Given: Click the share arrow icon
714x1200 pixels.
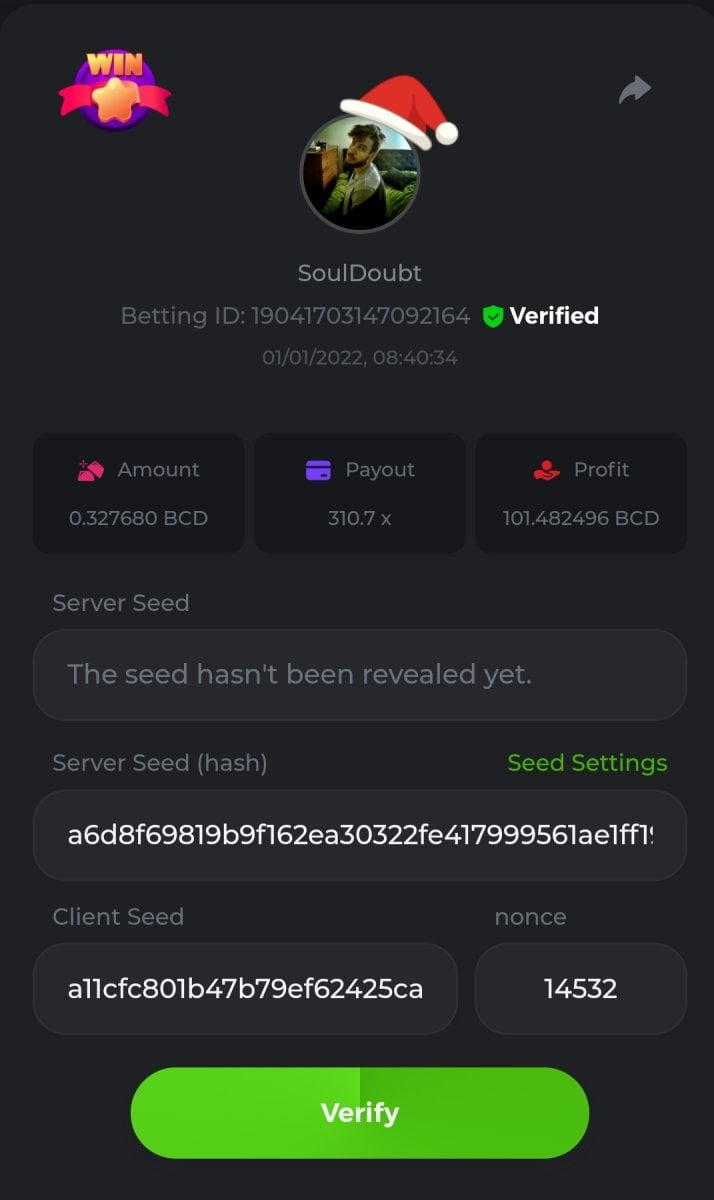Looking at the screenshot, I should click(635, 90).
